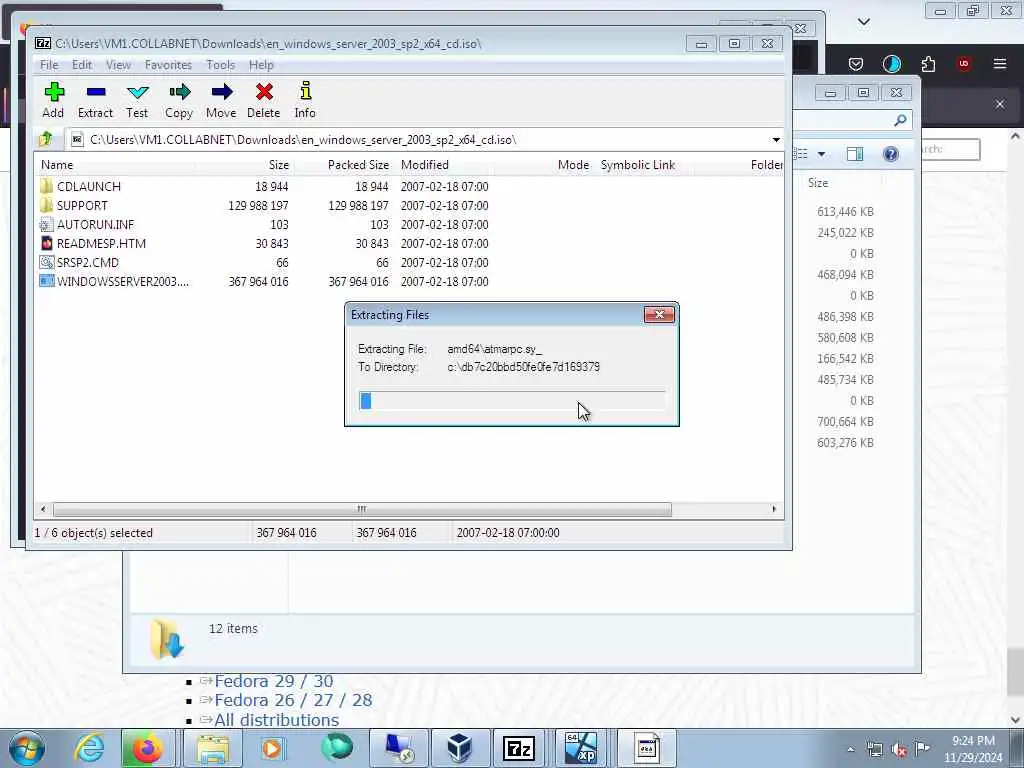Screen dimensions: 1024x768
Task: Open the Fedora 29 / 30 link
Action: coord(274,681)
